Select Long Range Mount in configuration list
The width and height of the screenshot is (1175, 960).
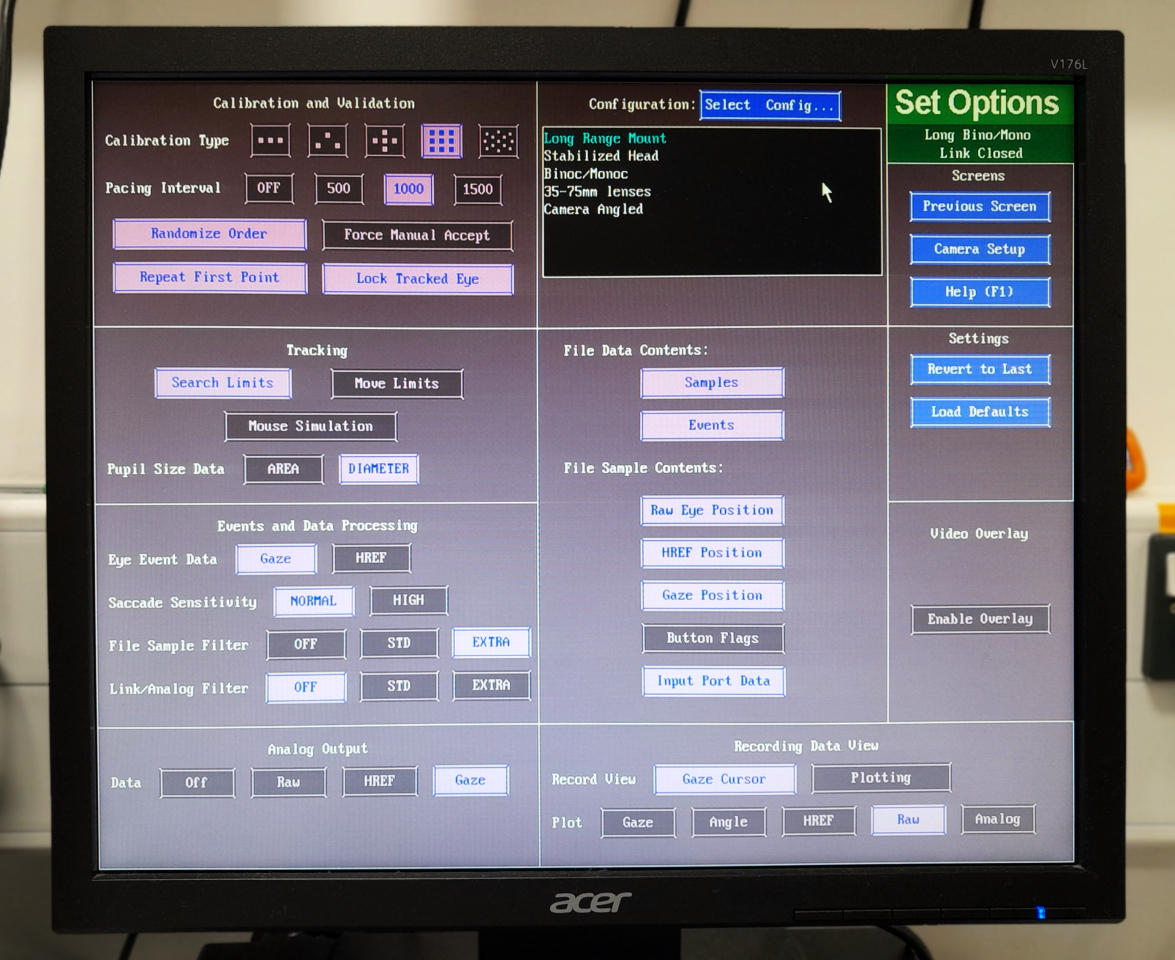tap(605, 139)
